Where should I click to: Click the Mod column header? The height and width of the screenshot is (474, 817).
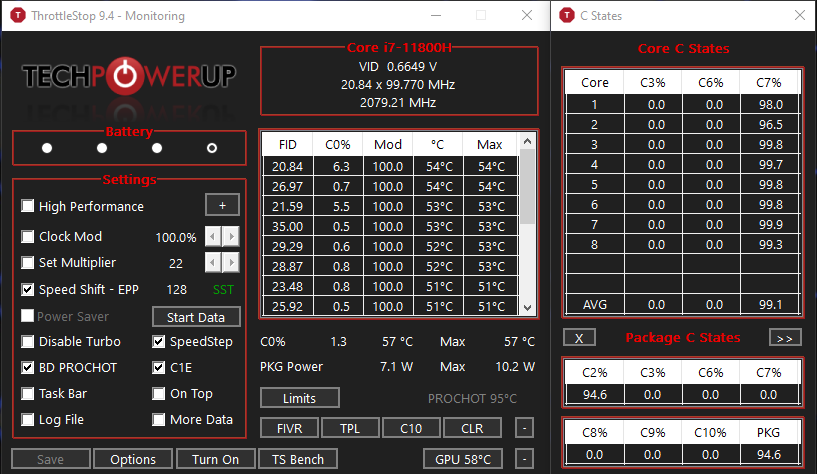tap(388, 144)
